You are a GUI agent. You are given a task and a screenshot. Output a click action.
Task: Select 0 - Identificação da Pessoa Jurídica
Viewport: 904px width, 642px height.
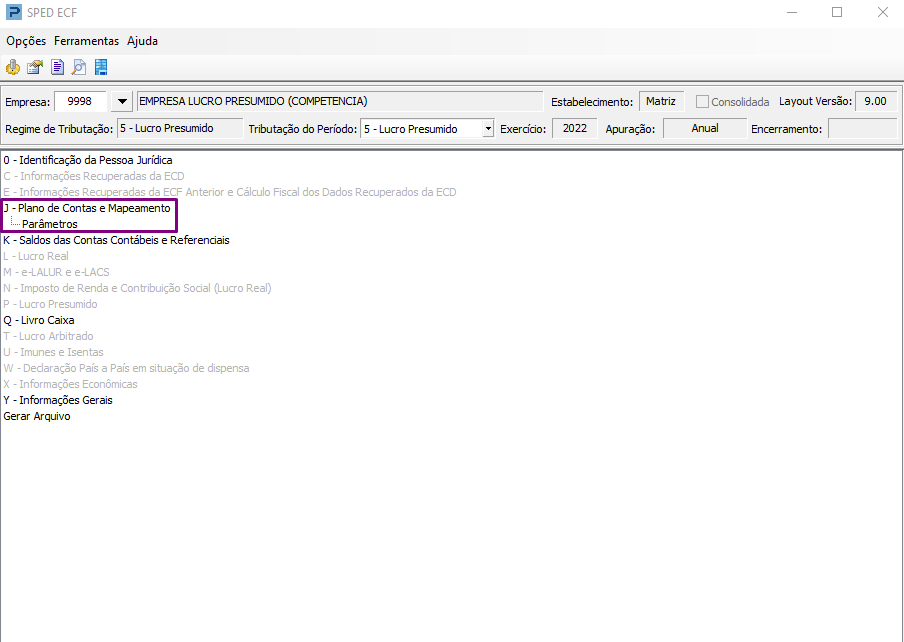tap(88, 160)
